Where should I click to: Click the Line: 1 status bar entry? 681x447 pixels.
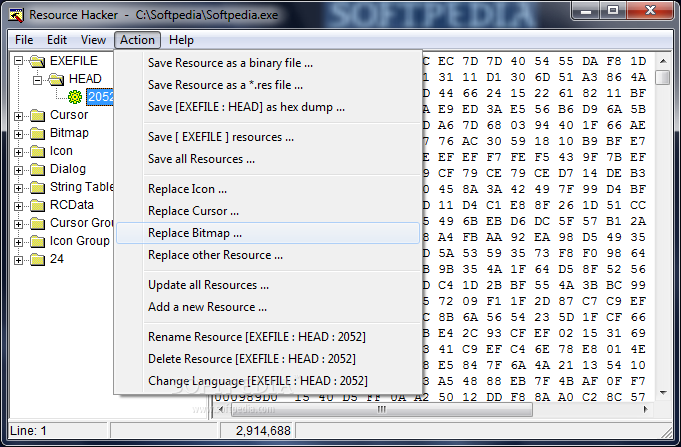coord(28,430)
